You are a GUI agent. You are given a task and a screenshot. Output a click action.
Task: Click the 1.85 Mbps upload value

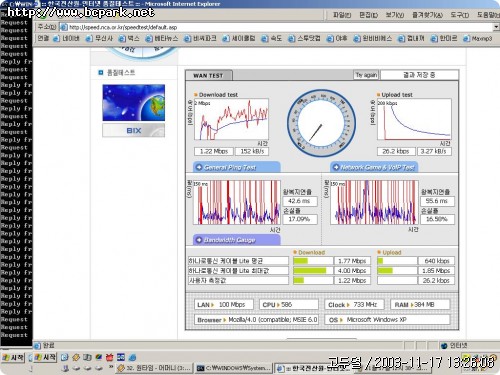point(436,271)
